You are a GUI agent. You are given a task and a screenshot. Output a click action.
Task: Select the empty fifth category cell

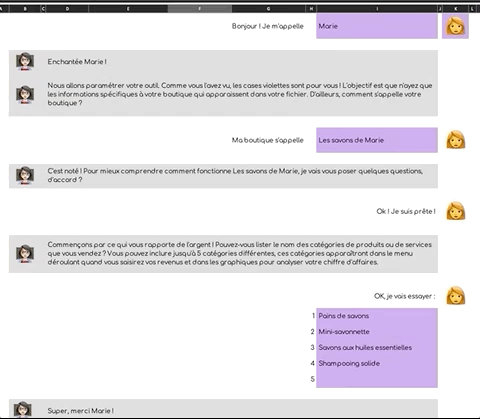(377, 379)
